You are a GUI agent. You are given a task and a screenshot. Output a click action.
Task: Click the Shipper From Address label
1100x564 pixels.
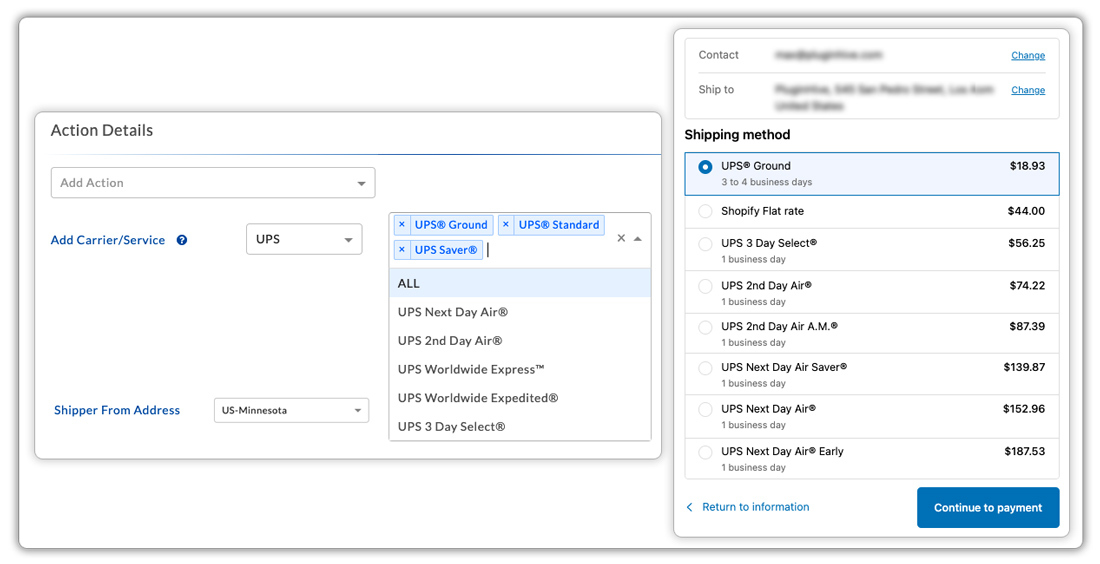tap(117, 410)
